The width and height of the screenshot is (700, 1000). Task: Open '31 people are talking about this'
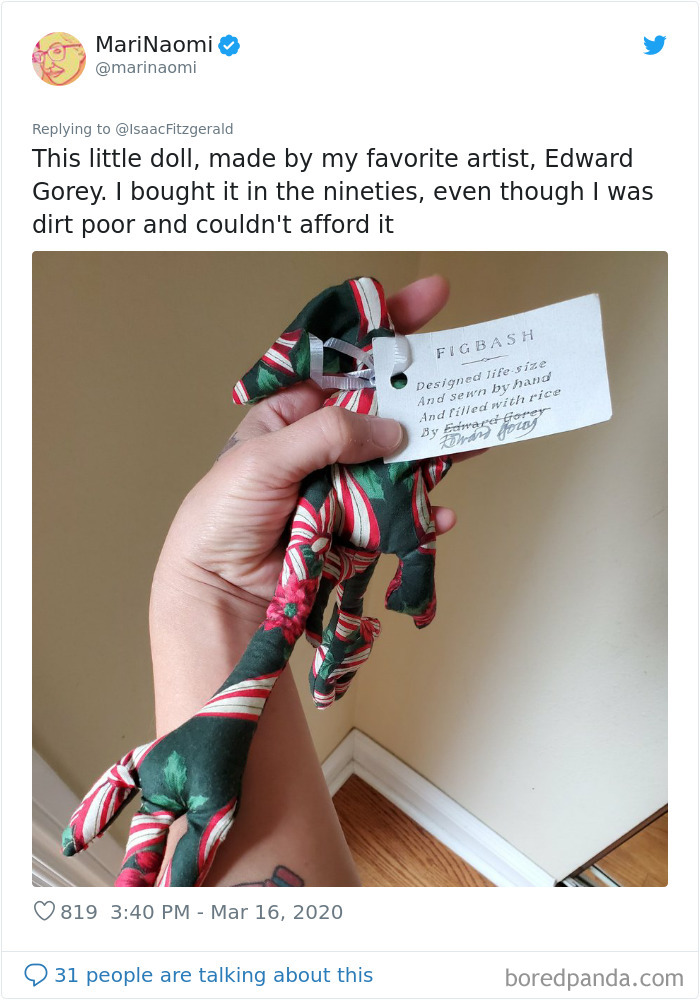(x=214, y=975)
